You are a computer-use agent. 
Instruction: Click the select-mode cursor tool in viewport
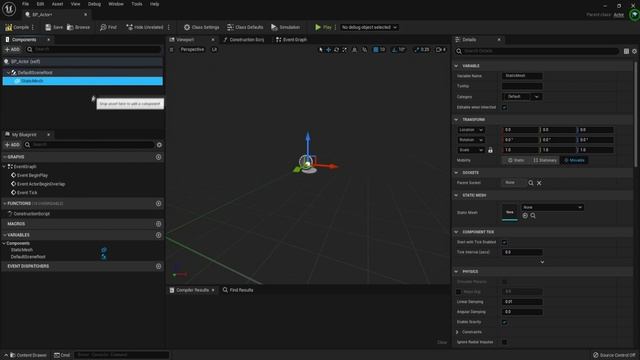[321, 50]
